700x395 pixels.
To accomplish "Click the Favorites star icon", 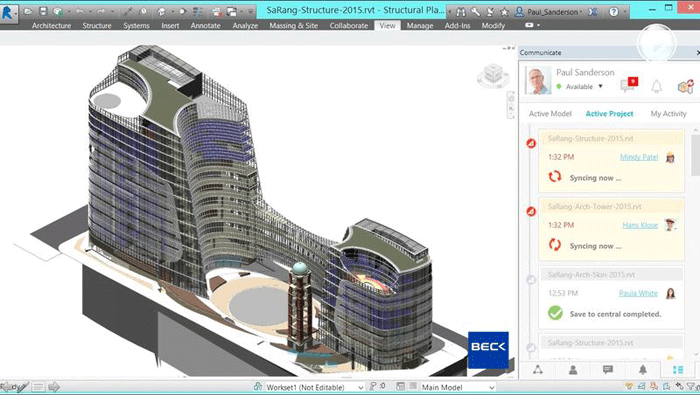I will click(x=504, y=12).
